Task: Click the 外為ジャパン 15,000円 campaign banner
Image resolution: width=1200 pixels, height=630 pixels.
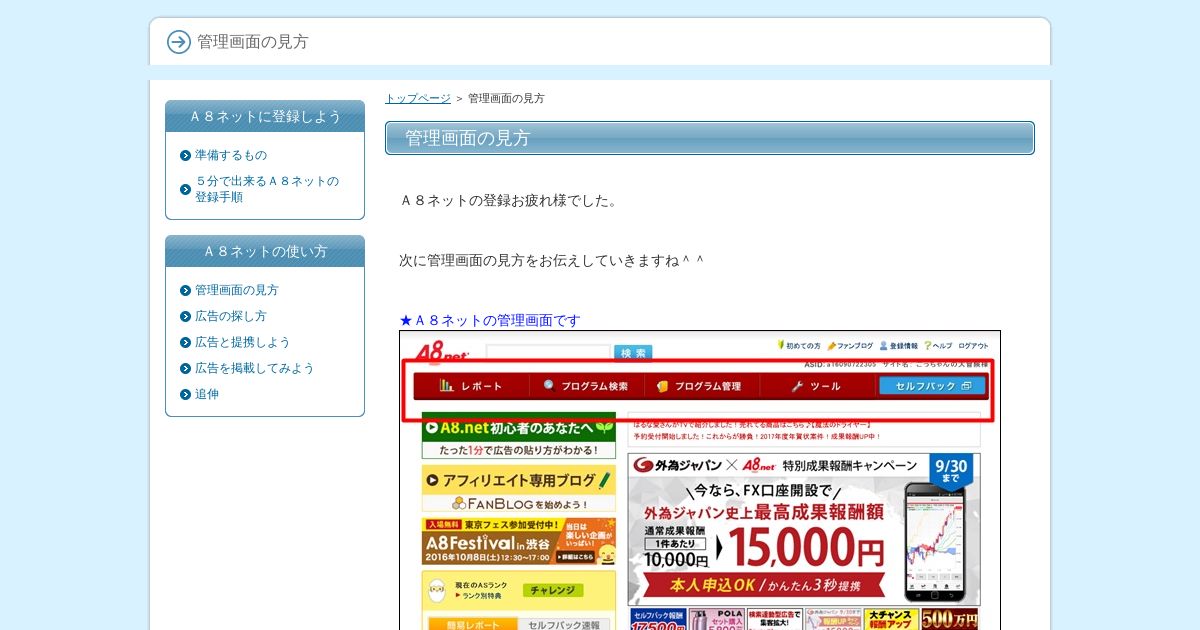Action: click(804, 529)
